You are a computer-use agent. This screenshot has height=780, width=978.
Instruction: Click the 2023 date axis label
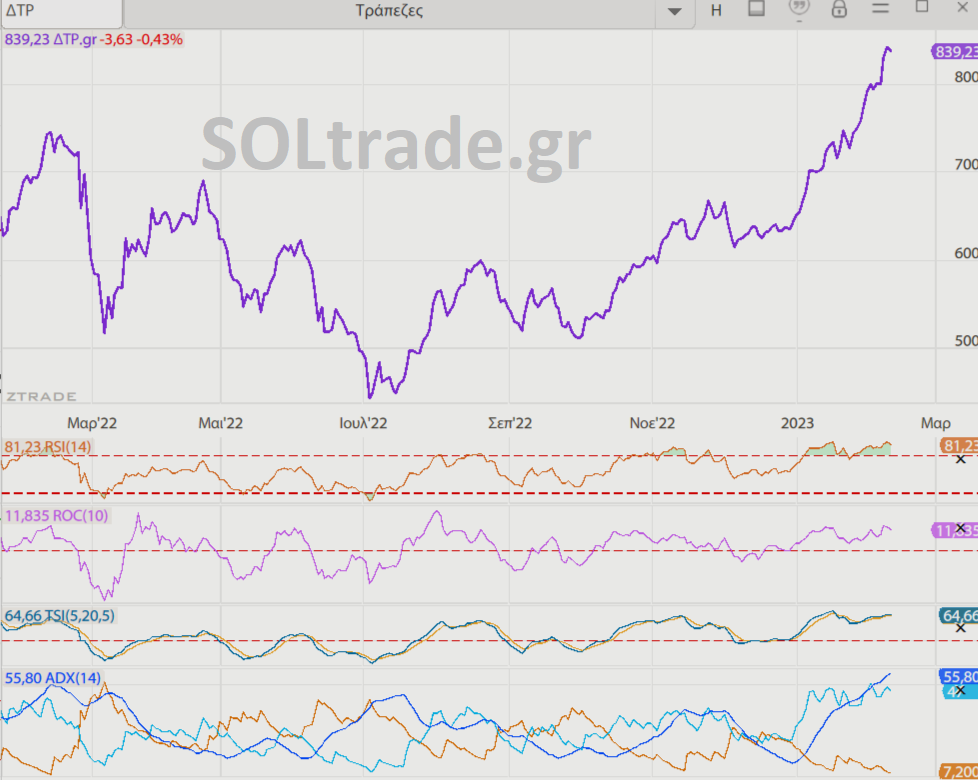click(797, 423)
